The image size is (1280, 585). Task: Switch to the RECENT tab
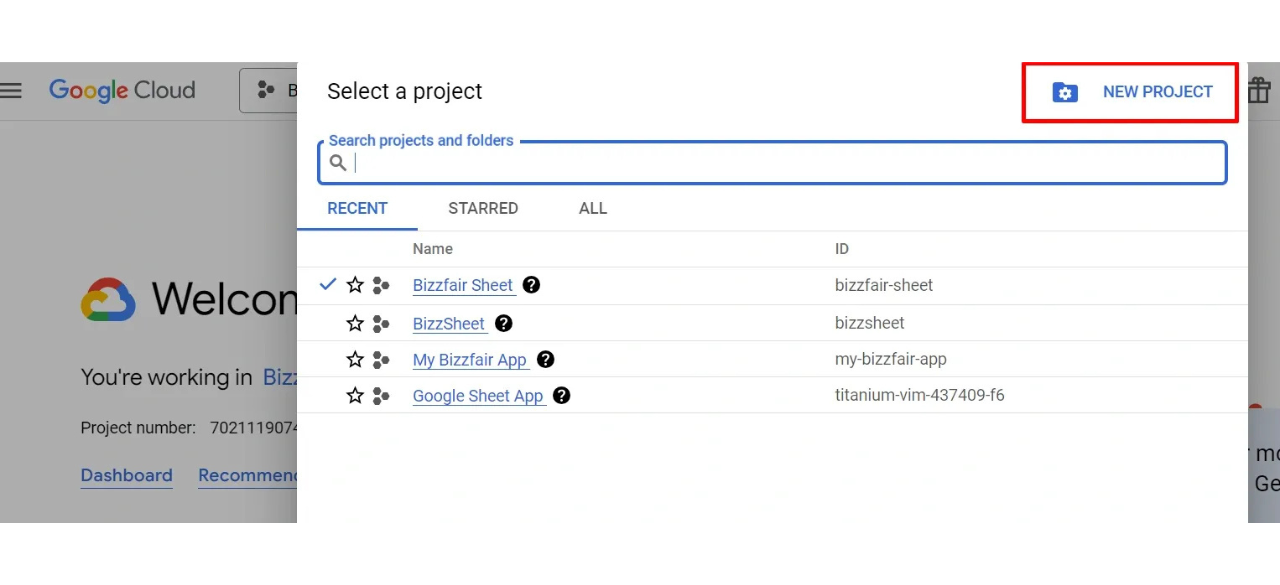357,208
